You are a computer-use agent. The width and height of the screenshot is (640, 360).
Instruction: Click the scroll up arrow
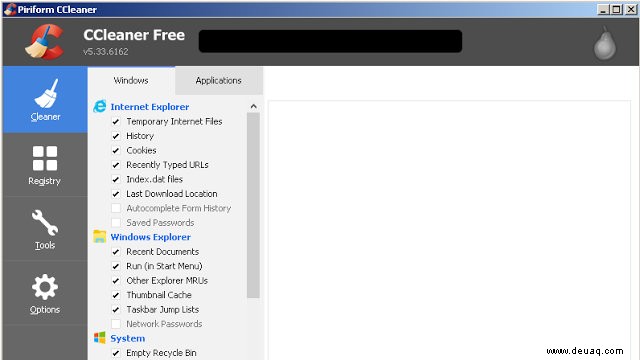pyautogui.click(x=253, y=106)
